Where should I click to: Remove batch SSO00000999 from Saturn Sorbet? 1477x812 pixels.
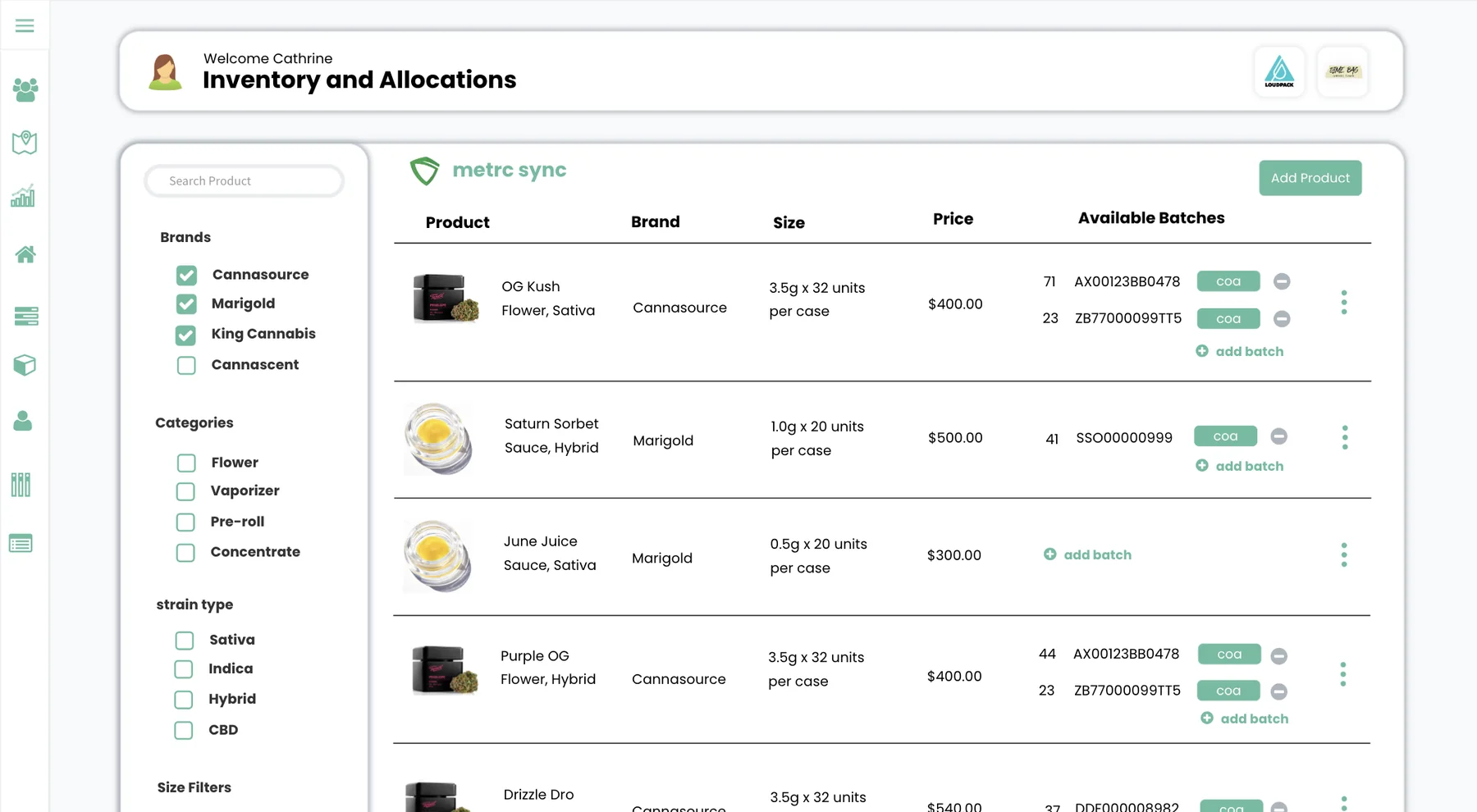click(x=1278, y=436)
